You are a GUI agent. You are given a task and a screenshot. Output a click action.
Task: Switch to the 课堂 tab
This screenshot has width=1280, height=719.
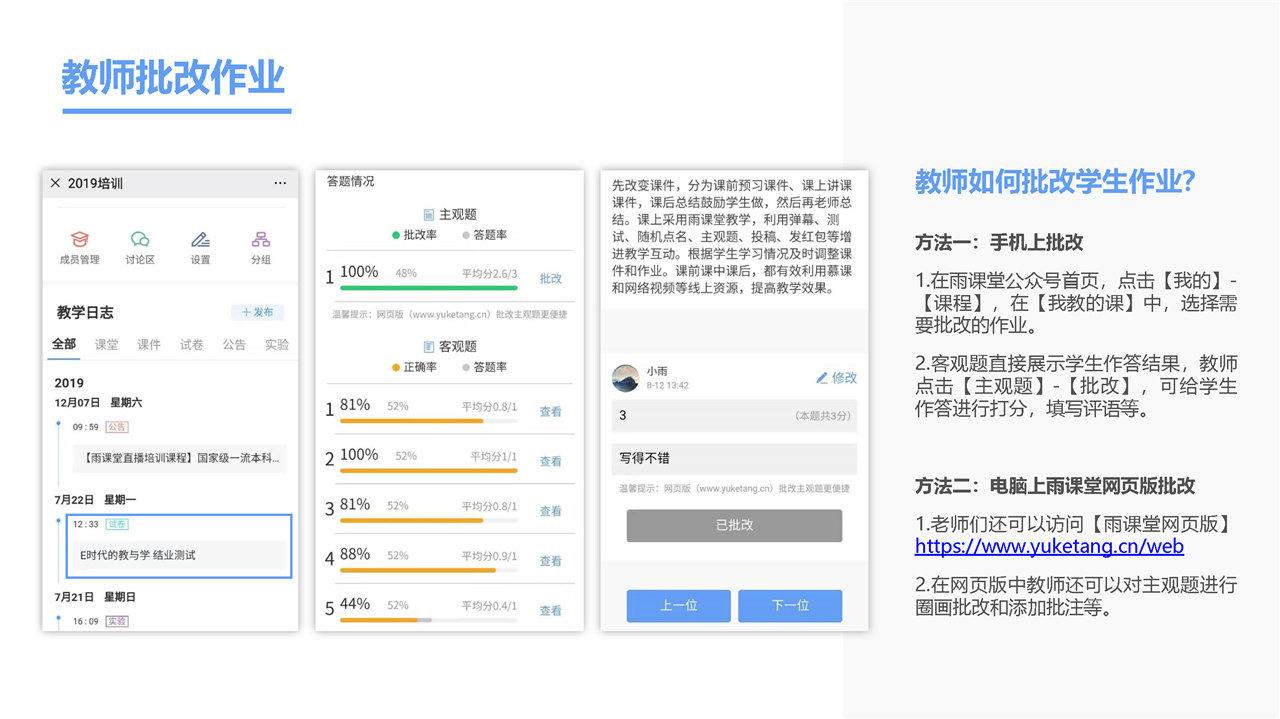click(106, 344)
